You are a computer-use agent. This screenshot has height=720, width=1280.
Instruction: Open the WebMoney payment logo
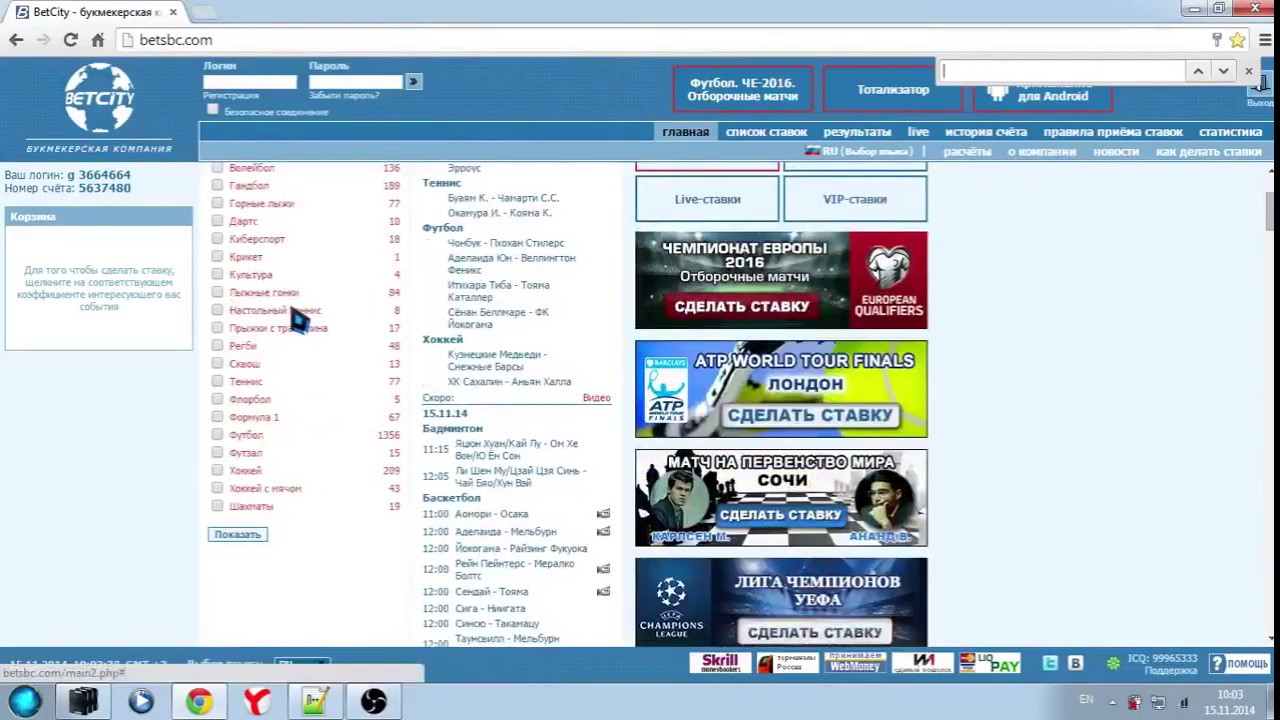coord(854,663)
